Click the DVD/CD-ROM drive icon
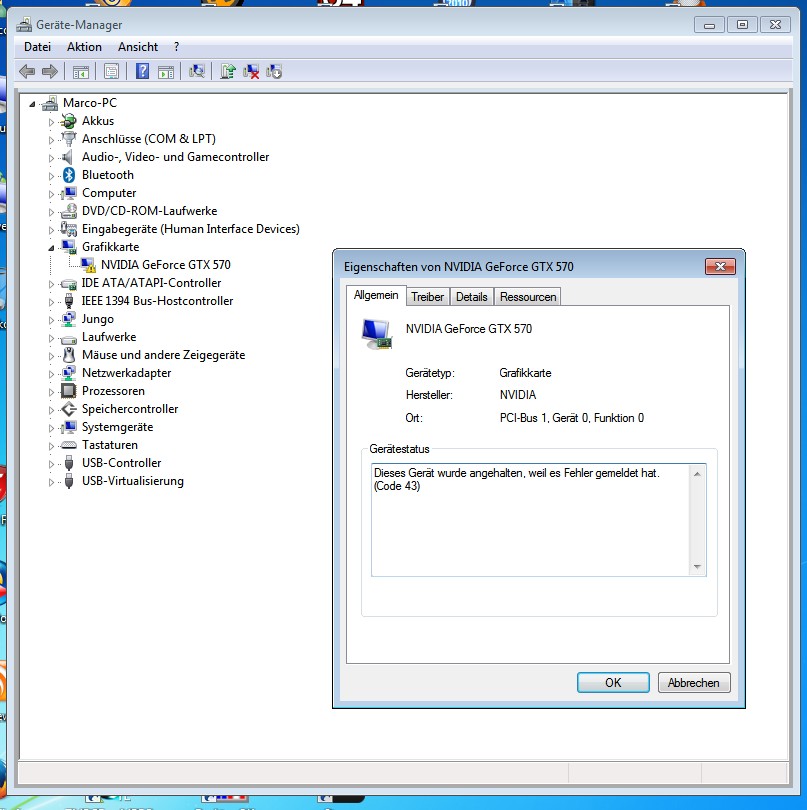Viewport: 807px width, 810px height. [68, 211]
